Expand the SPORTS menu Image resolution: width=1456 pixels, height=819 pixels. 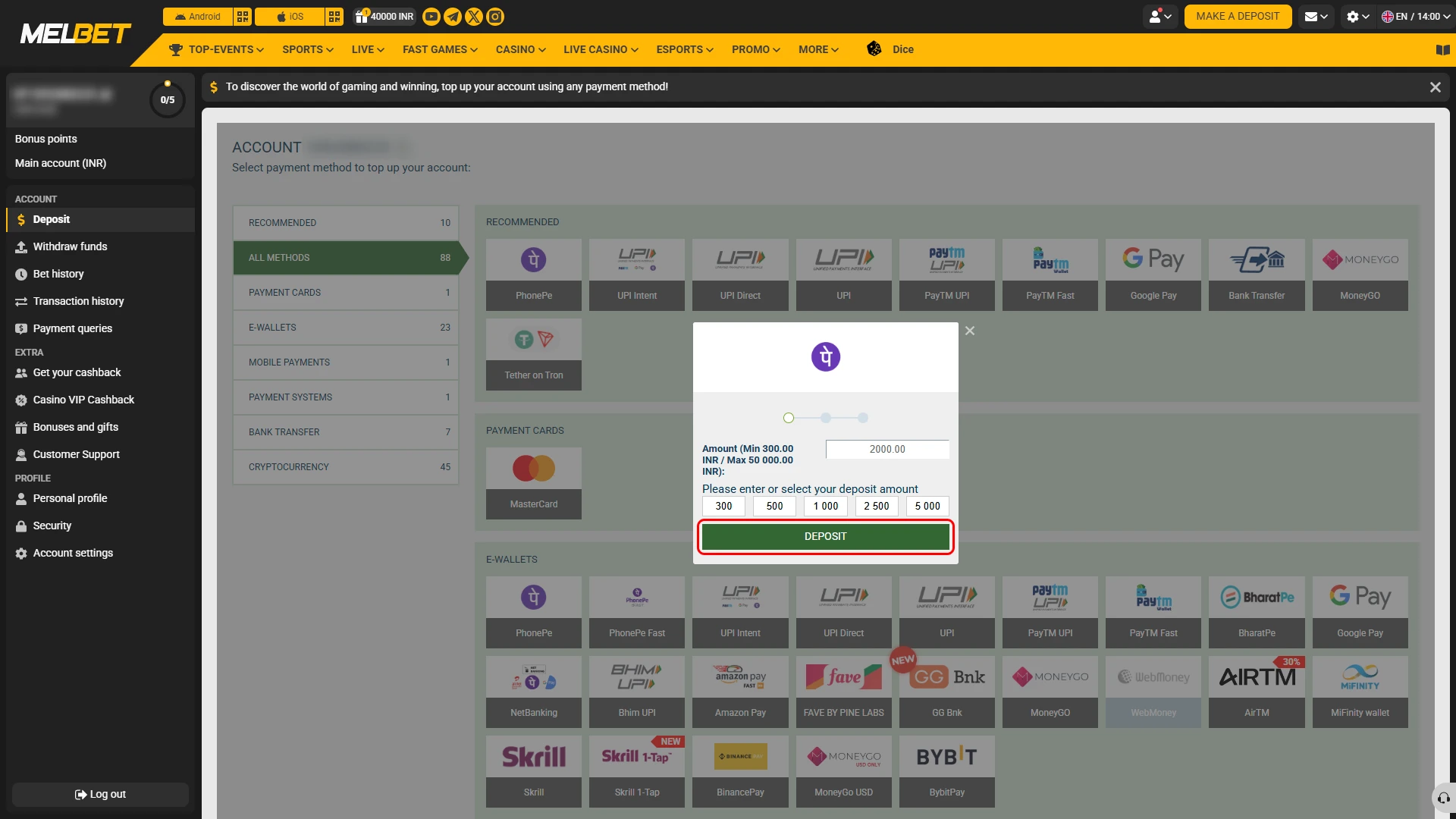[308, 49]
